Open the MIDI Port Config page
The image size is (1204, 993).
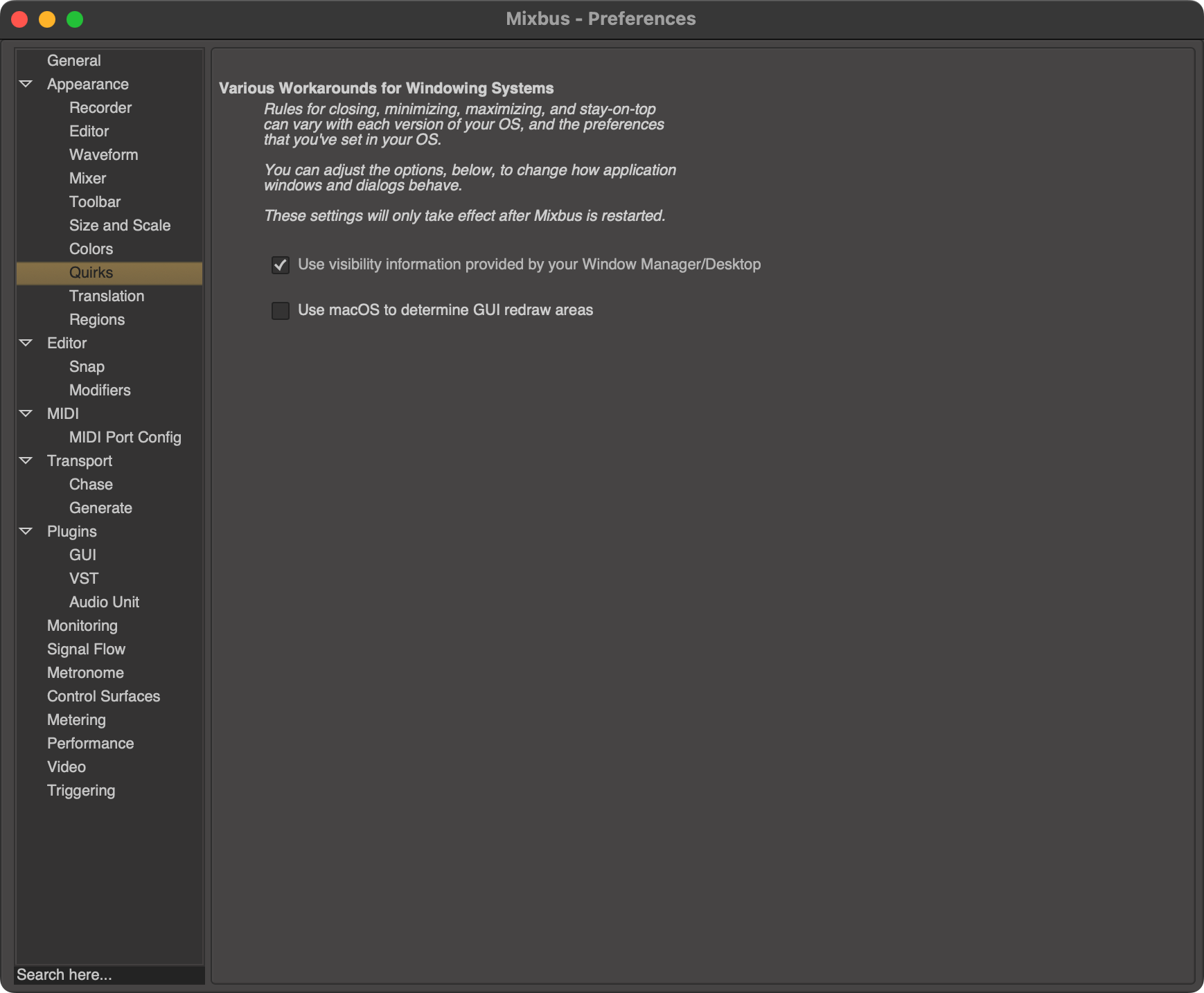pos(125,437)
